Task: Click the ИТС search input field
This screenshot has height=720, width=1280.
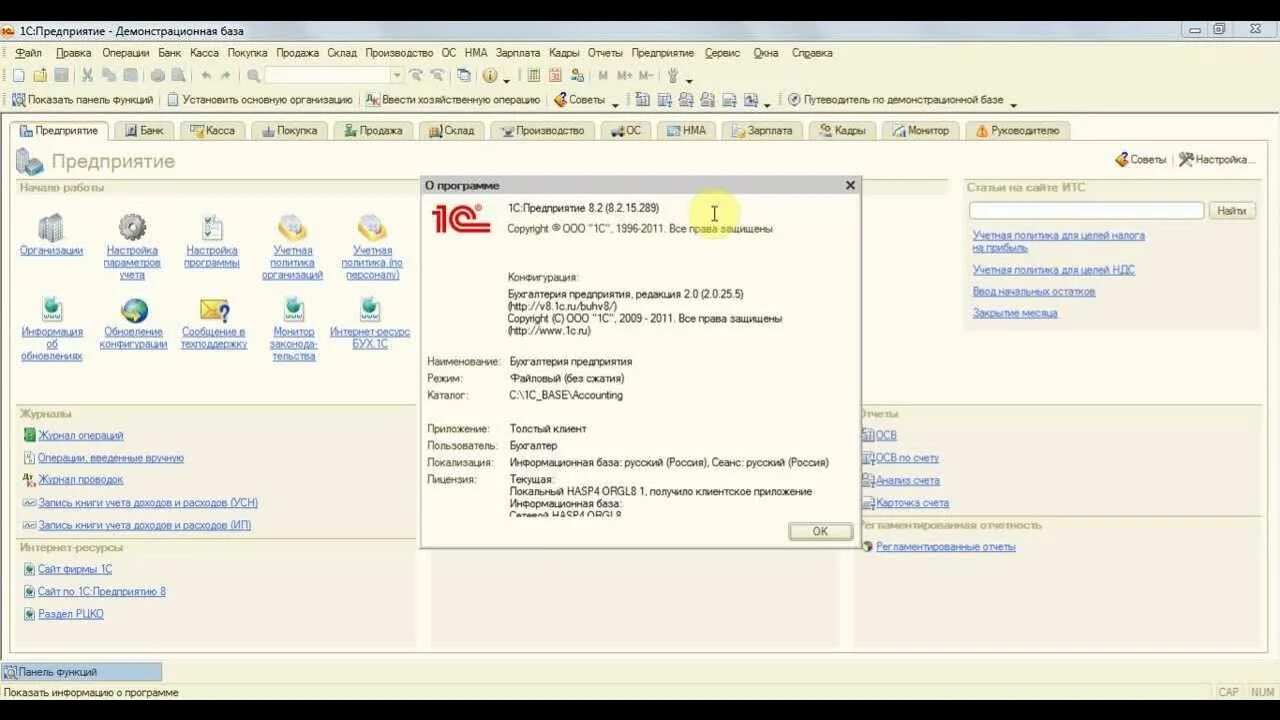Action: click(1086, 211)
